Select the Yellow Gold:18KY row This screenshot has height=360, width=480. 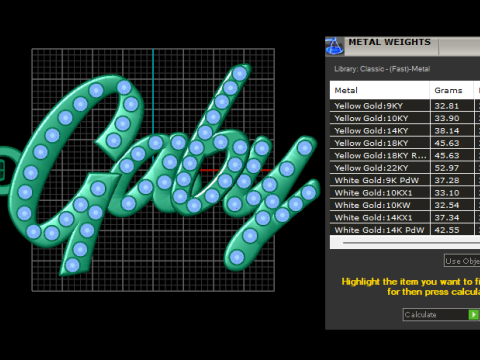tap(405, 143)
